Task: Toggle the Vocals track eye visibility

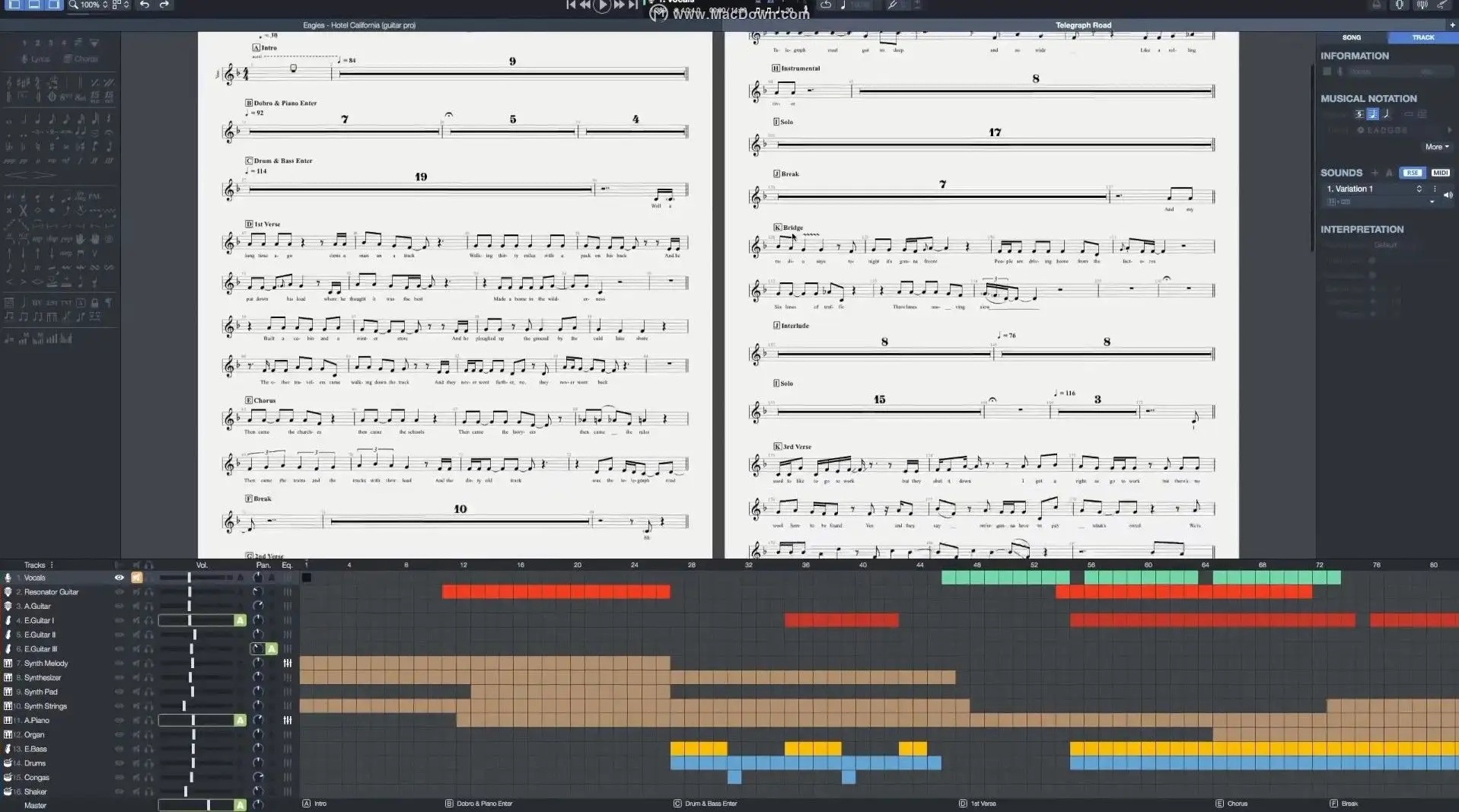Action: 119,578
